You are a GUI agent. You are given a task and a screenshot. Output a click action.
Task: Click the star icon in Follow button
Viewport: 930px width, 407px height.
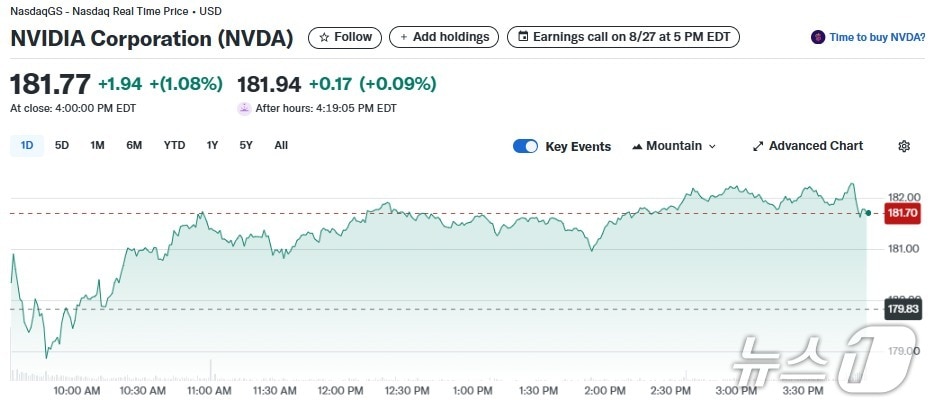(x=323, y=37)
